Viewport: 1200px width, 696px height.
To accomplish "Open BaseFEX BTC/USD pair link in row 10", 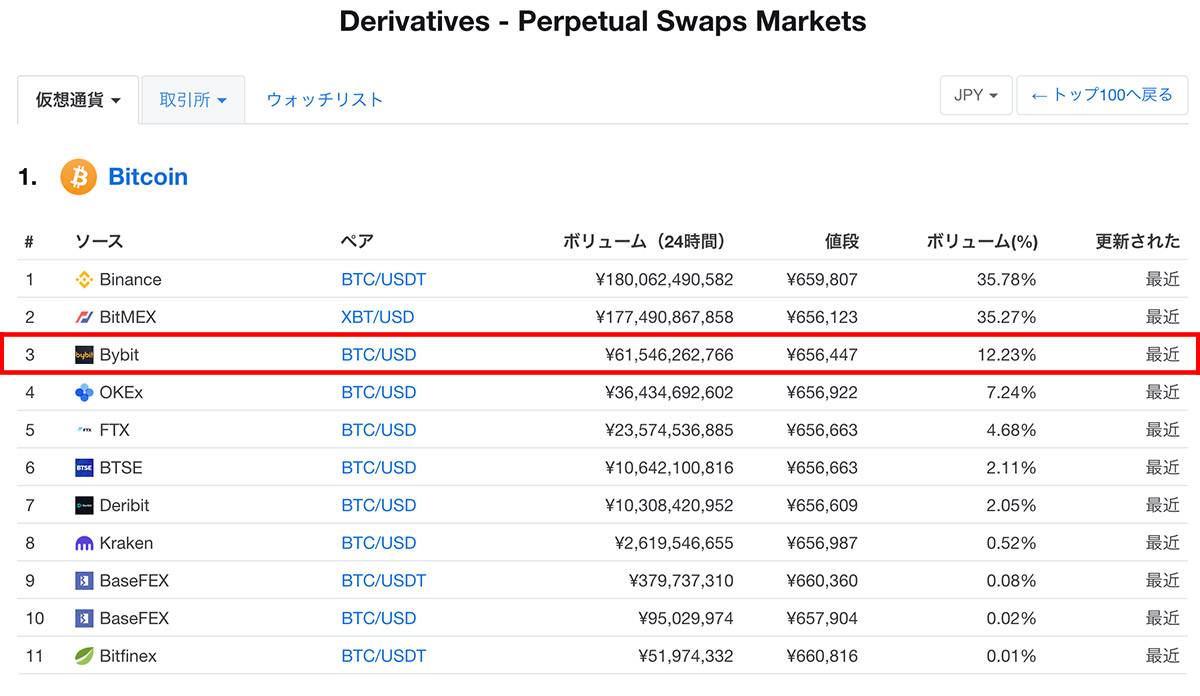I will tap(379, 619).
